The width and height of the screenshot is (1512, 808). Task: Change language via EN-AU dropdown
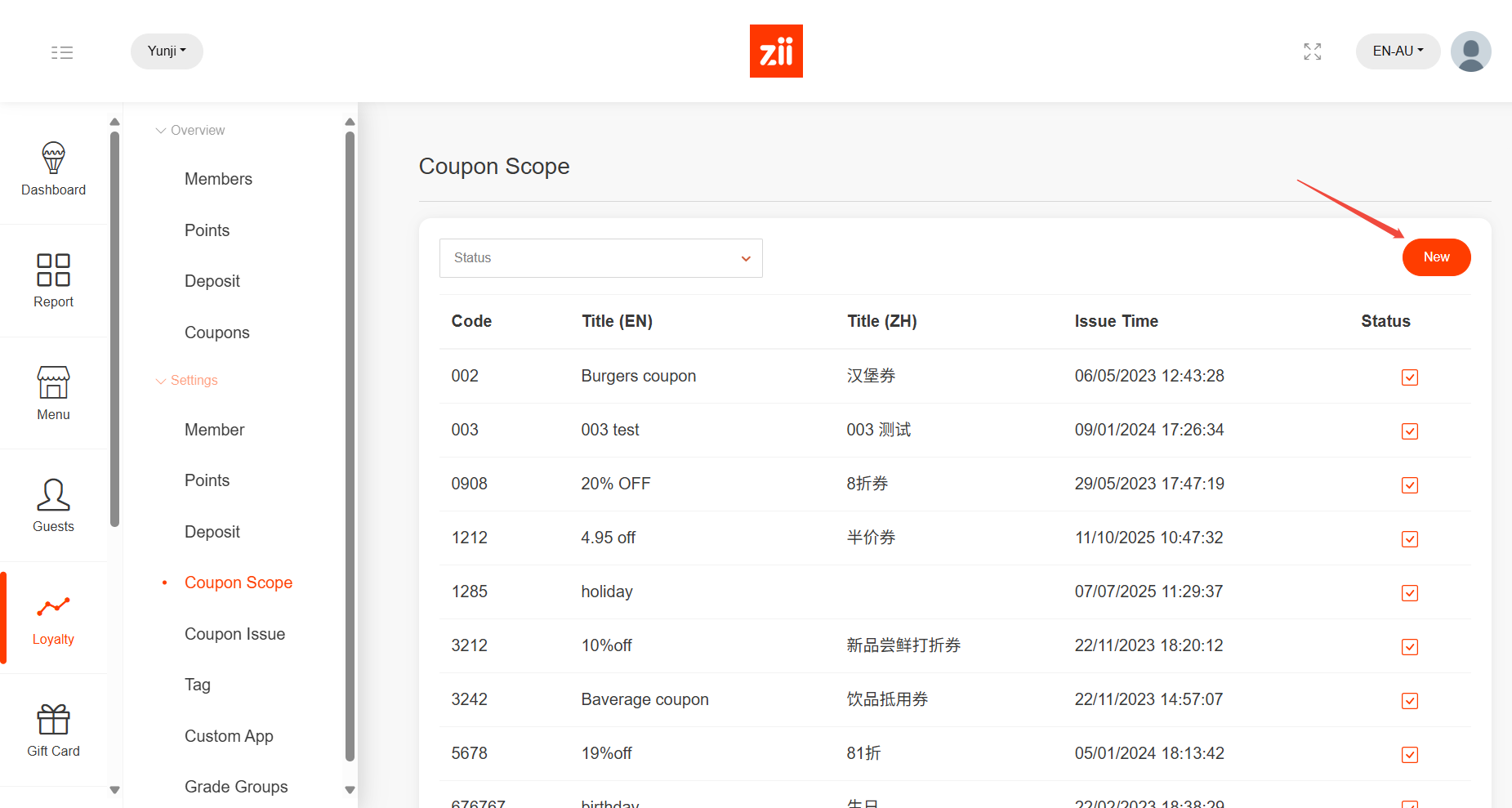pyautogui.click(x=1397, y=51)
